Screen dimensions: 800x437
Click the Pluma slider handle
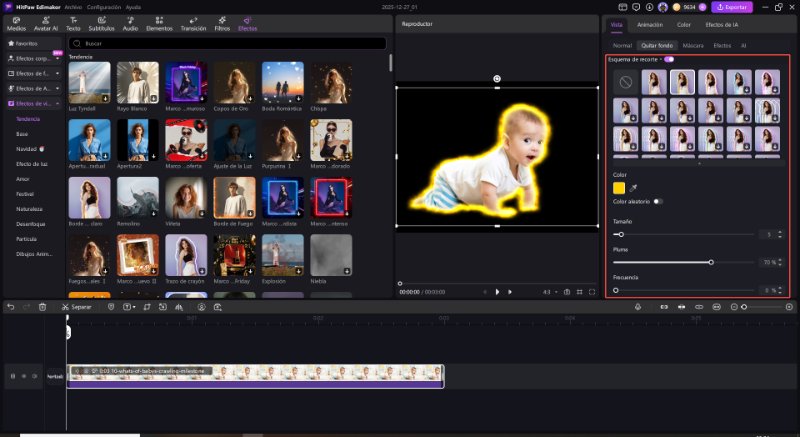point(711,262)
